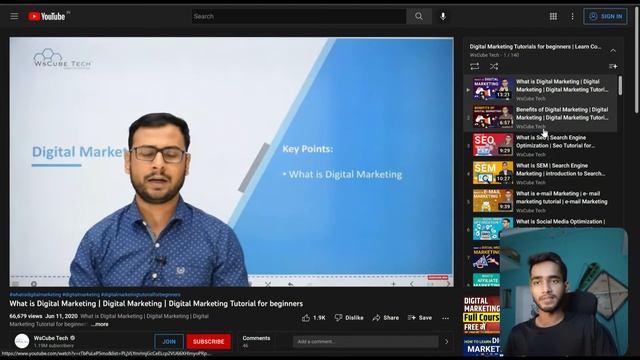Expand description with ...more
The image size is (640, 360).
(x=100, y=324)
